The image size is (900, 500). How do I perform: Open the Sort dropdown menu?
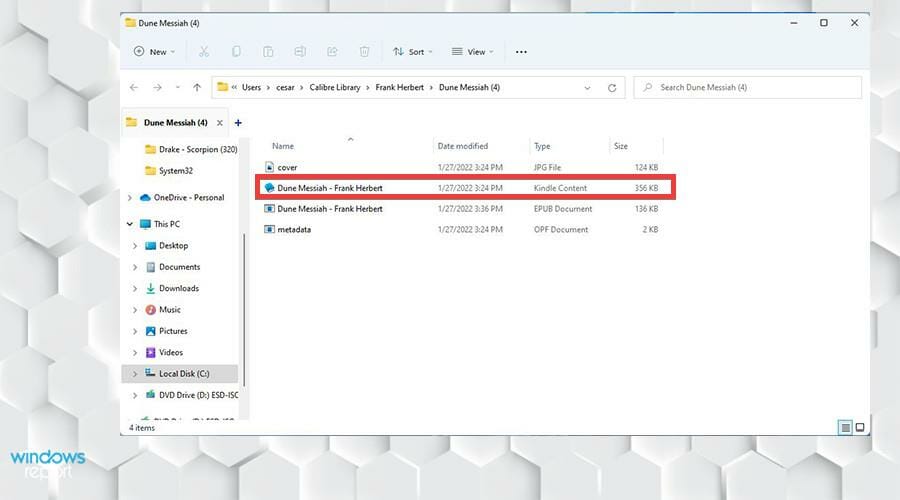pyautogui.click(x=413, y=52)
